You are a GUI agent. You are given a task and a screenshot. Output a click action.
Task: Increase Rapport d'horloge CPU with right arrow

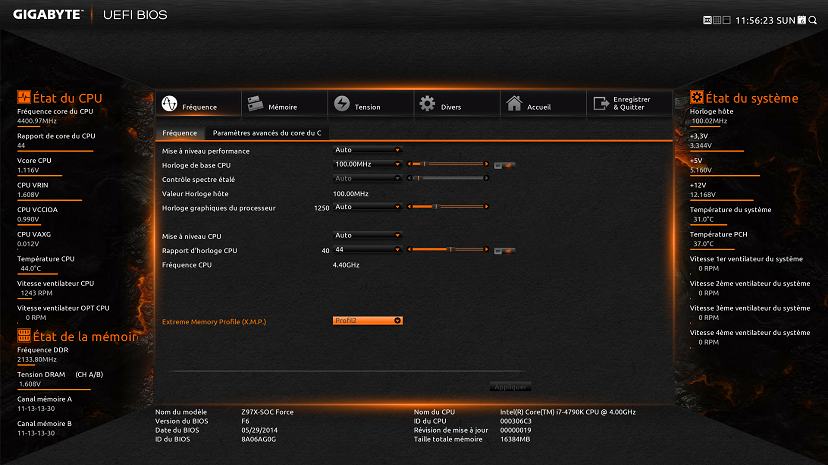[x=486, y=250]
